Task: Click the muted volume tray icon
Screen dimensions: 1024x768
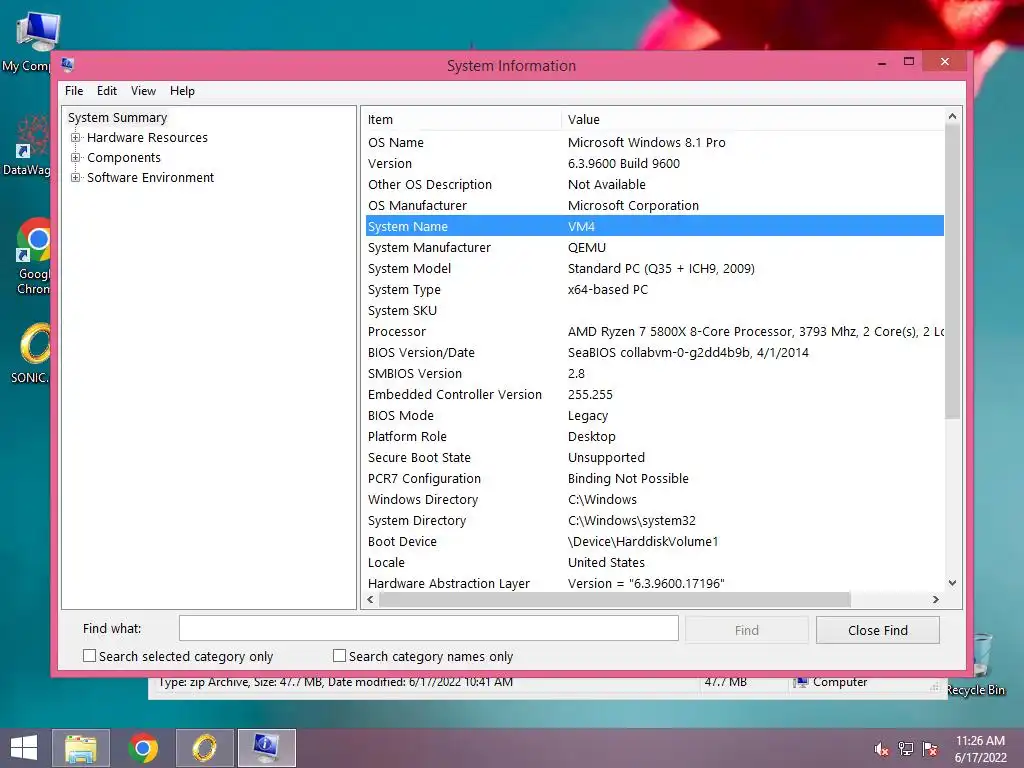Action: click(x=881, y=749)
